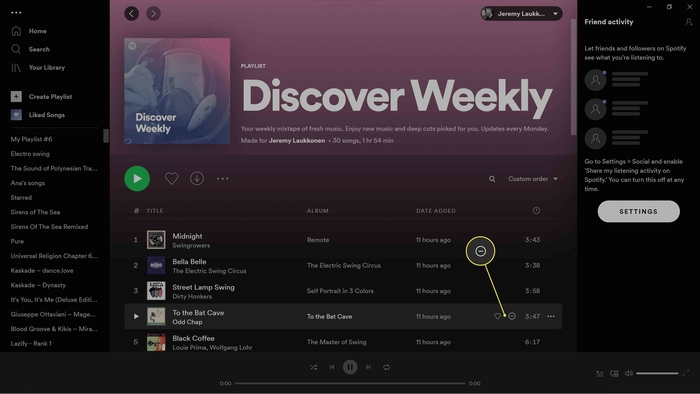Sort by DATE ADDED column header
Image resolution: width=700 pixels, height=394 pixels.
point(436,211)
